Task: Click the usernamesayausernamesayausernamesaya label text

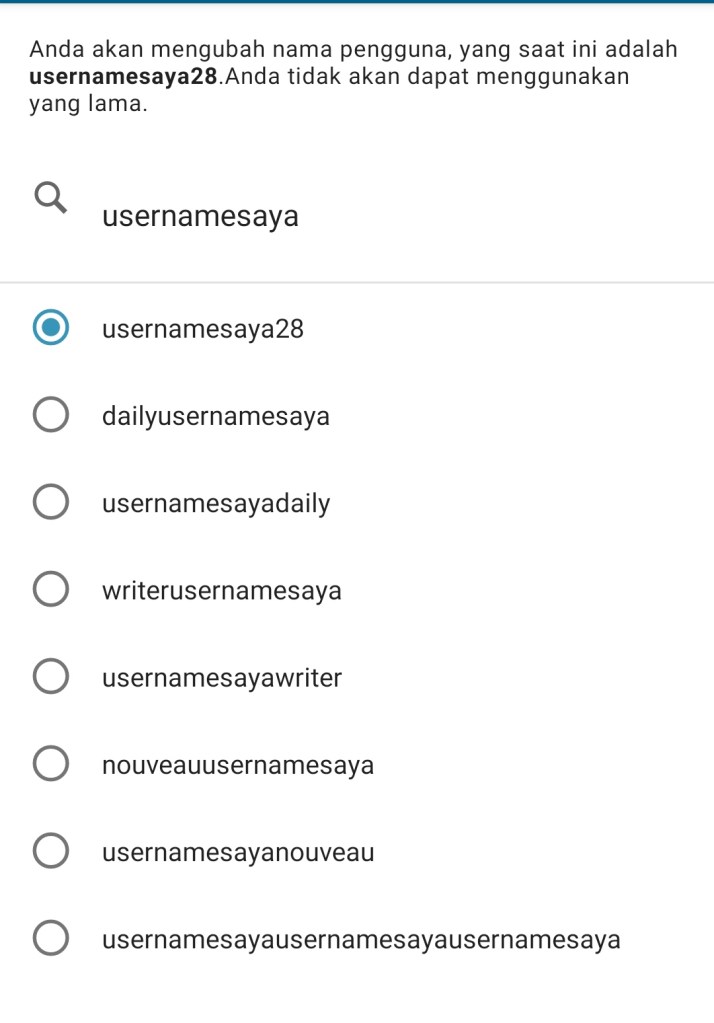Action: (x=361, y=940)
